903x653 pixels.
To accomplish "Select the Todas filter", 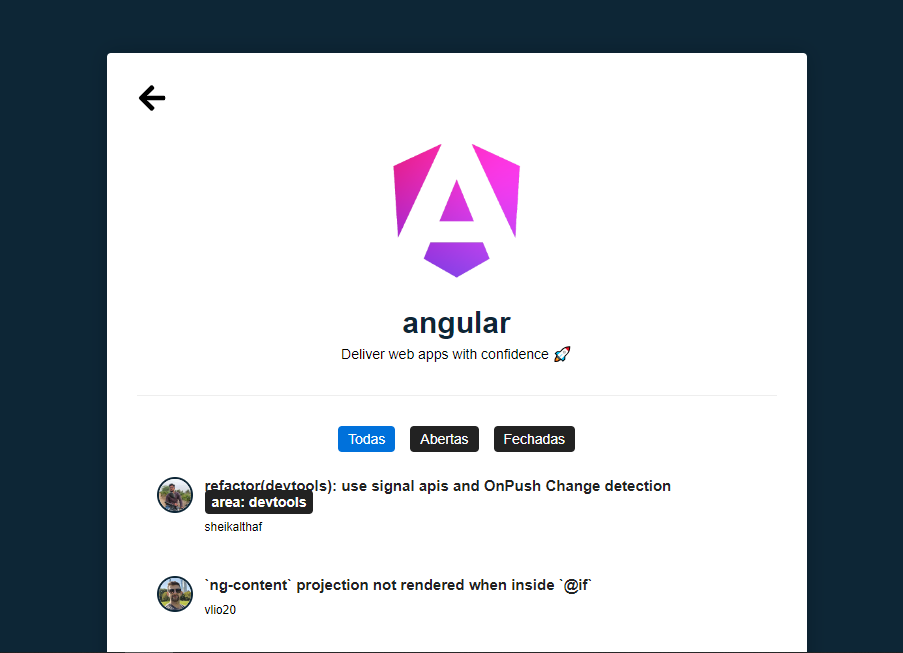I will [366, 439].
